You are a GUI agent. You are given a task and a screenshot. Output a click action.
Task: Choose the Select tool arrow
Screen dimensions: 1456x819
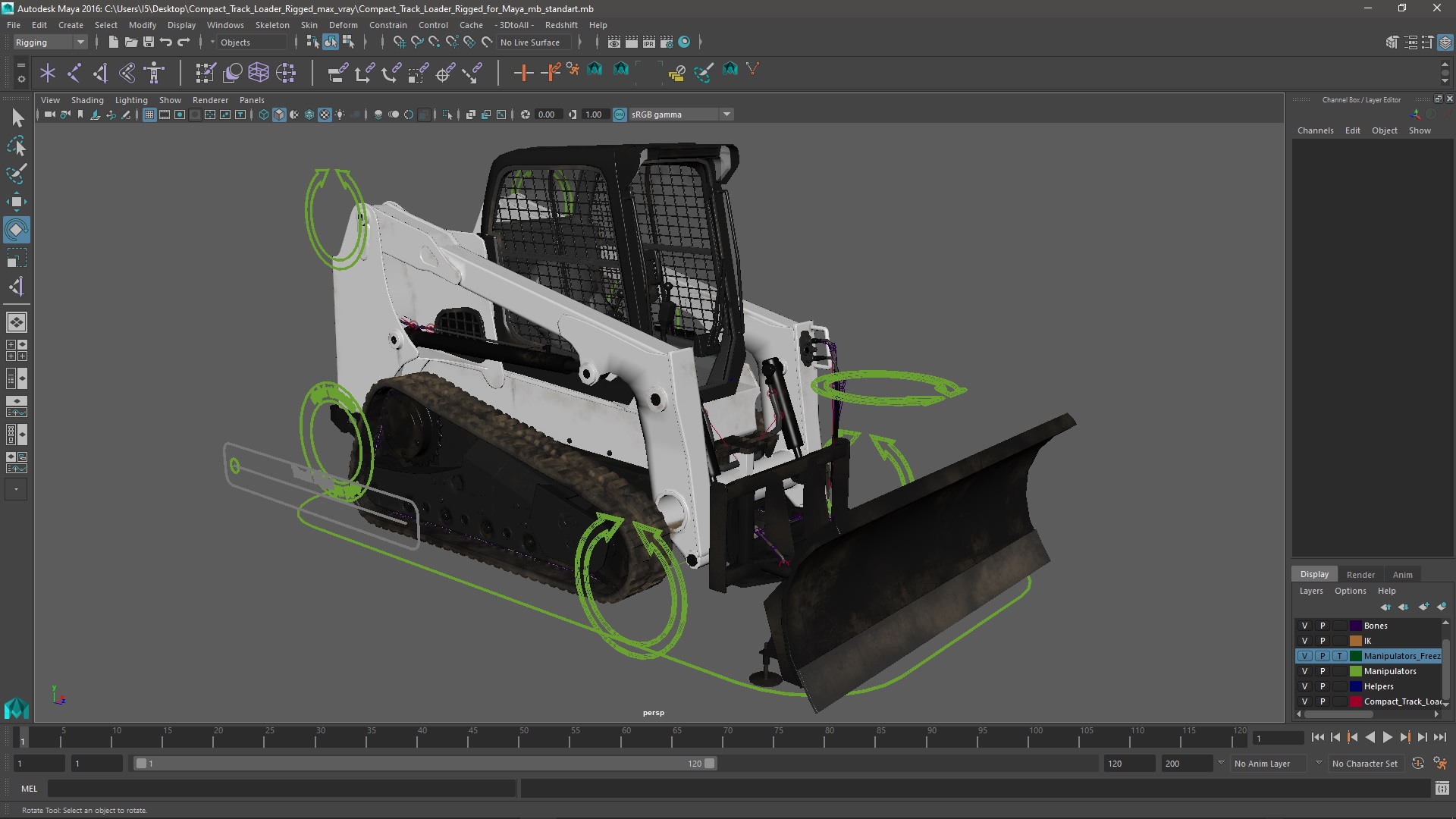[x=17, y=118]
